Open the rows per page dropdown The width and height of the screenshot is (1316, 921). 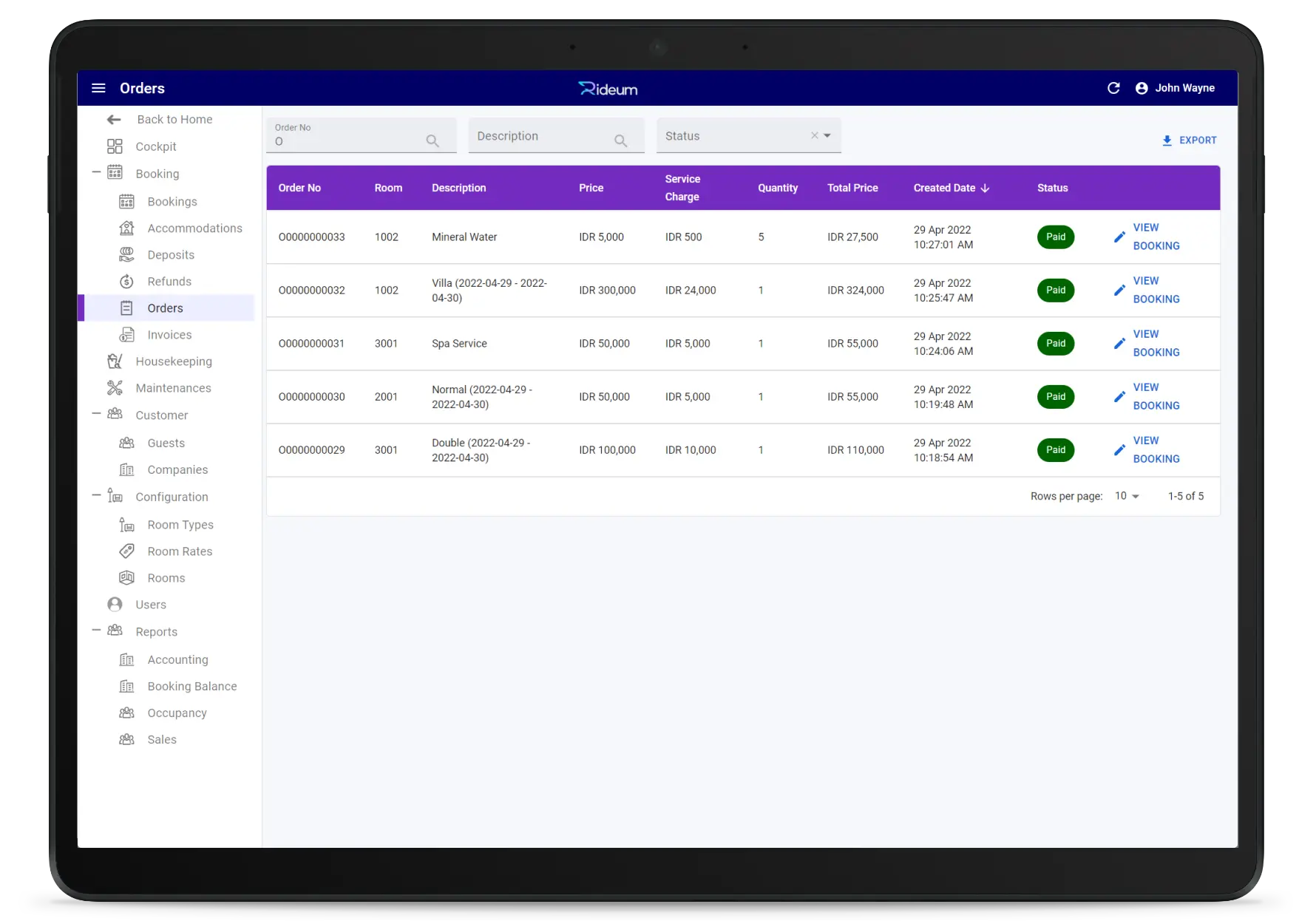pos(1127,496)
